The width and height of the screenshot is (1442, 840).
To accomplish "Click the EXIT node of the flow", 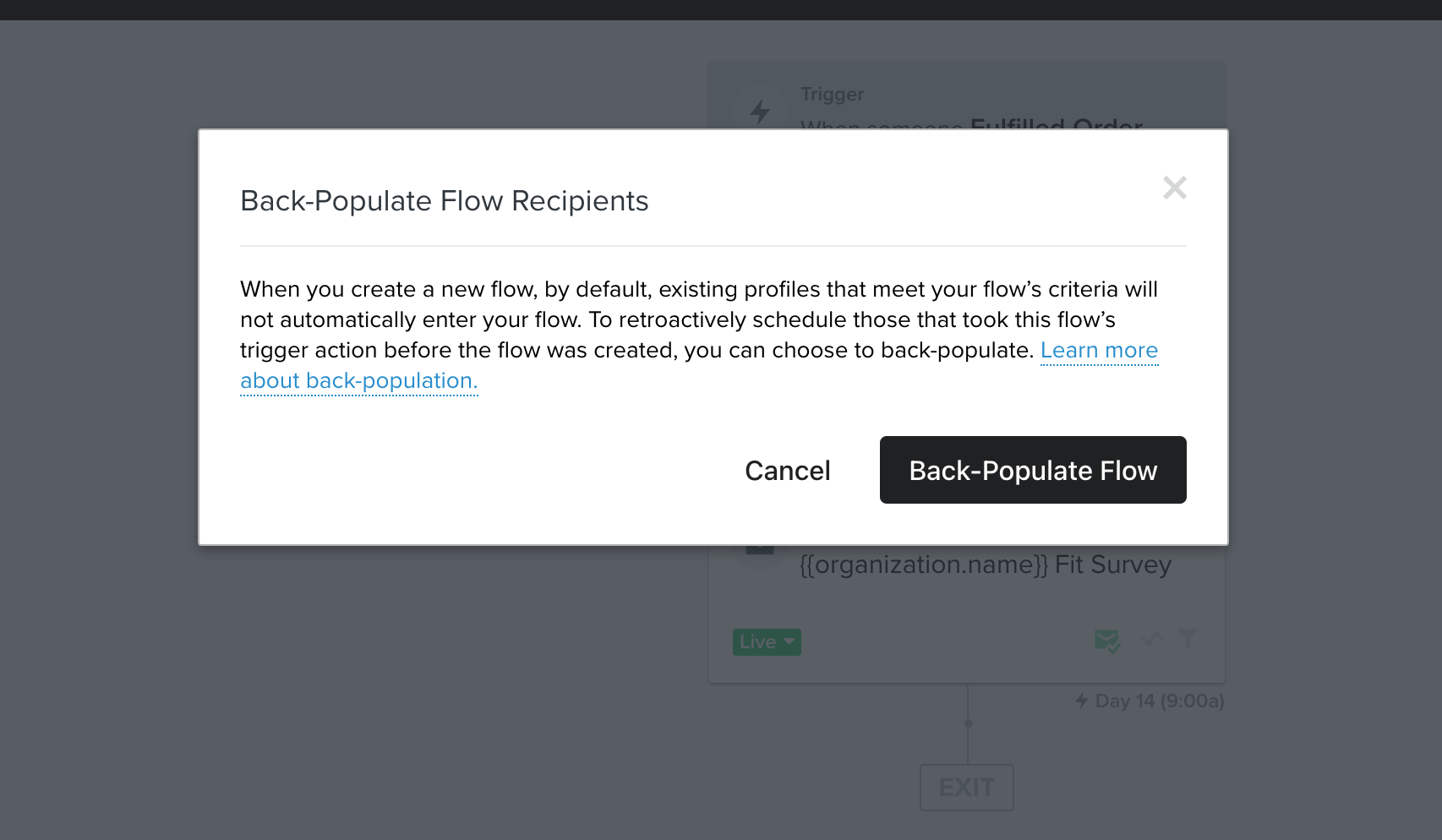I will click(967, 788).
